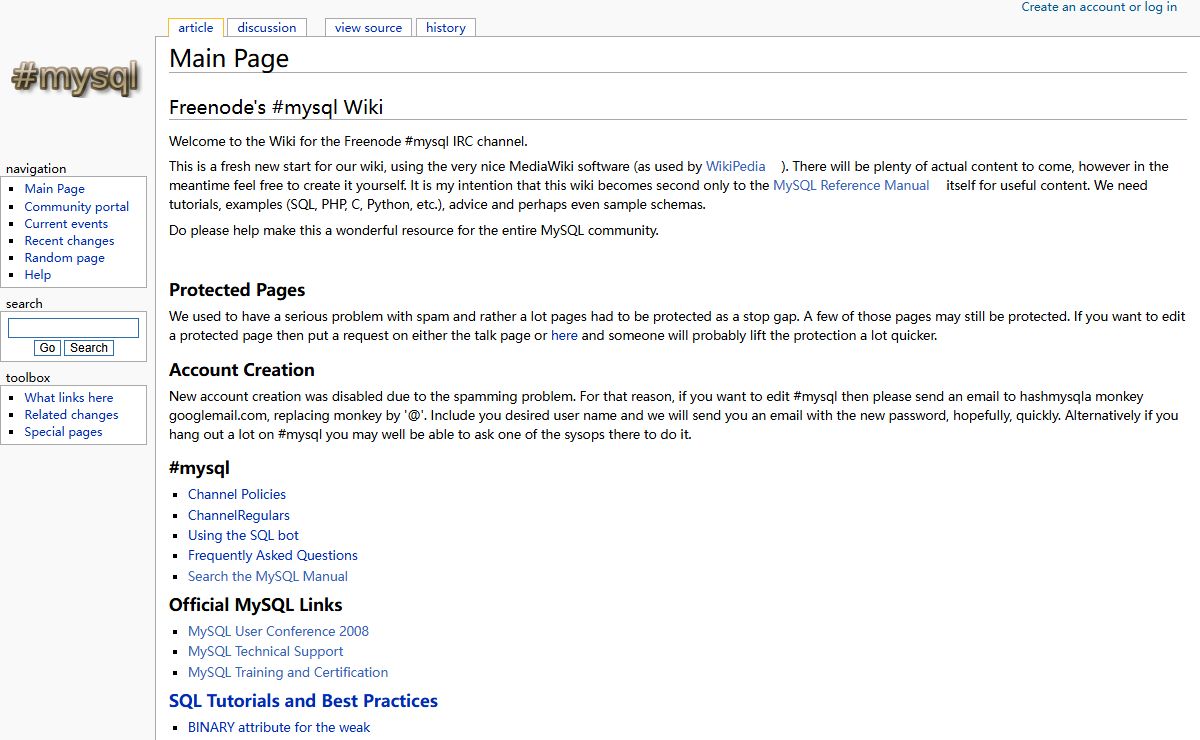Click Create an account or log in
Image resolution: width=1200 pixels, height=740 pixels.
click(1099, 7)
